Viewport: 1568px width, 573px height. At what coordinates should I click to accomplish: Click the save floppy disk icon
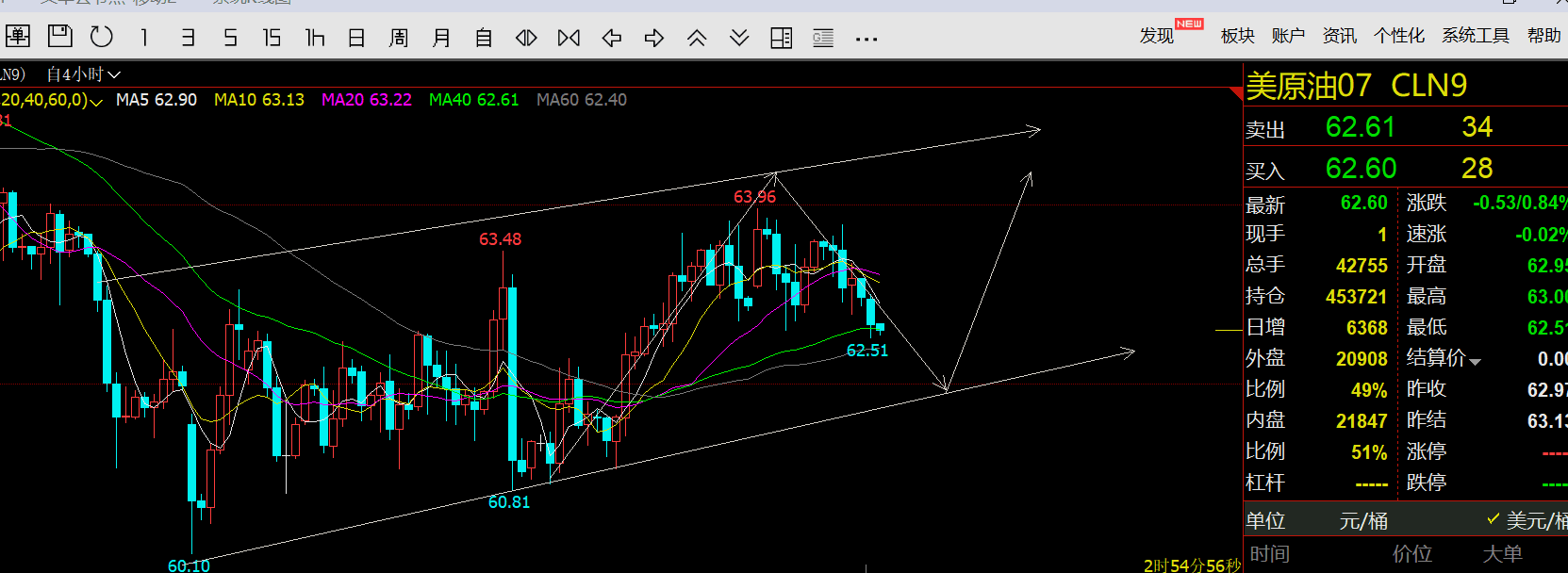(59, 37)
